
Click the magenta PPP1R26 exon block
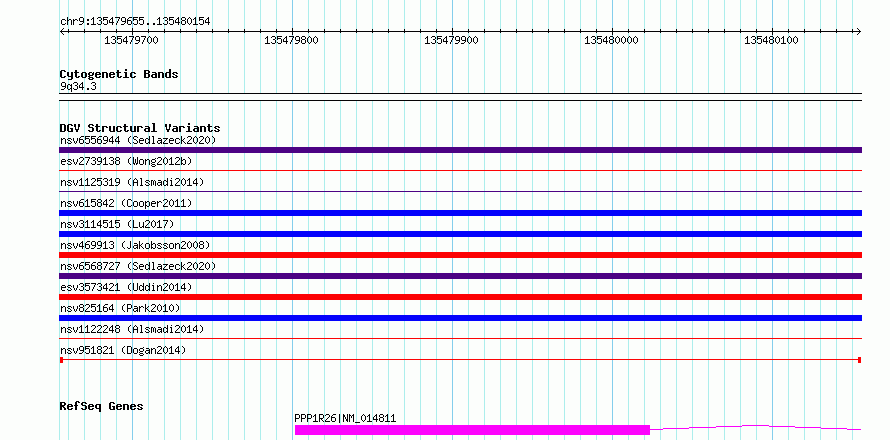point(472,430)
